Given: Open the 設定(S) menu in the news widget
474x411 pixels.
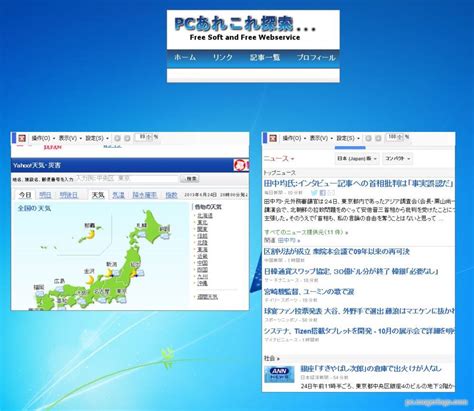Looking at the screenshot, I should coord(348,138).
